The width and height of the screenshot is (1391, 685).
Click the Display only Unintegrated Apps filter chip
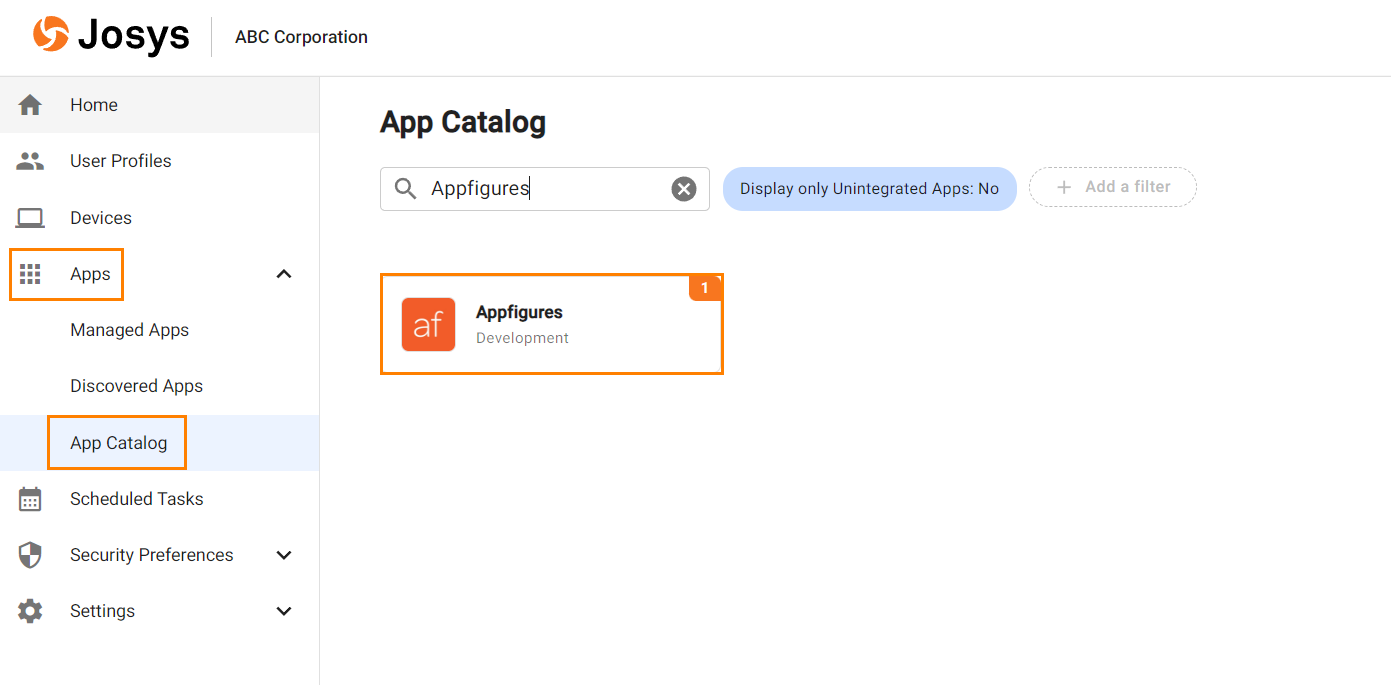869,189
